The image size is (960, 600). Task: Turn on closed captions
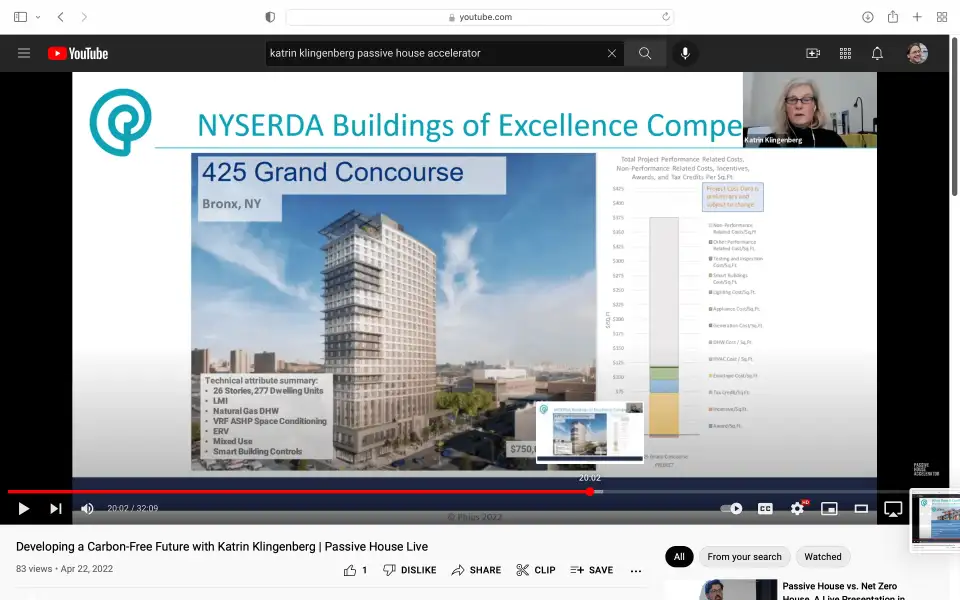point(765,509)
